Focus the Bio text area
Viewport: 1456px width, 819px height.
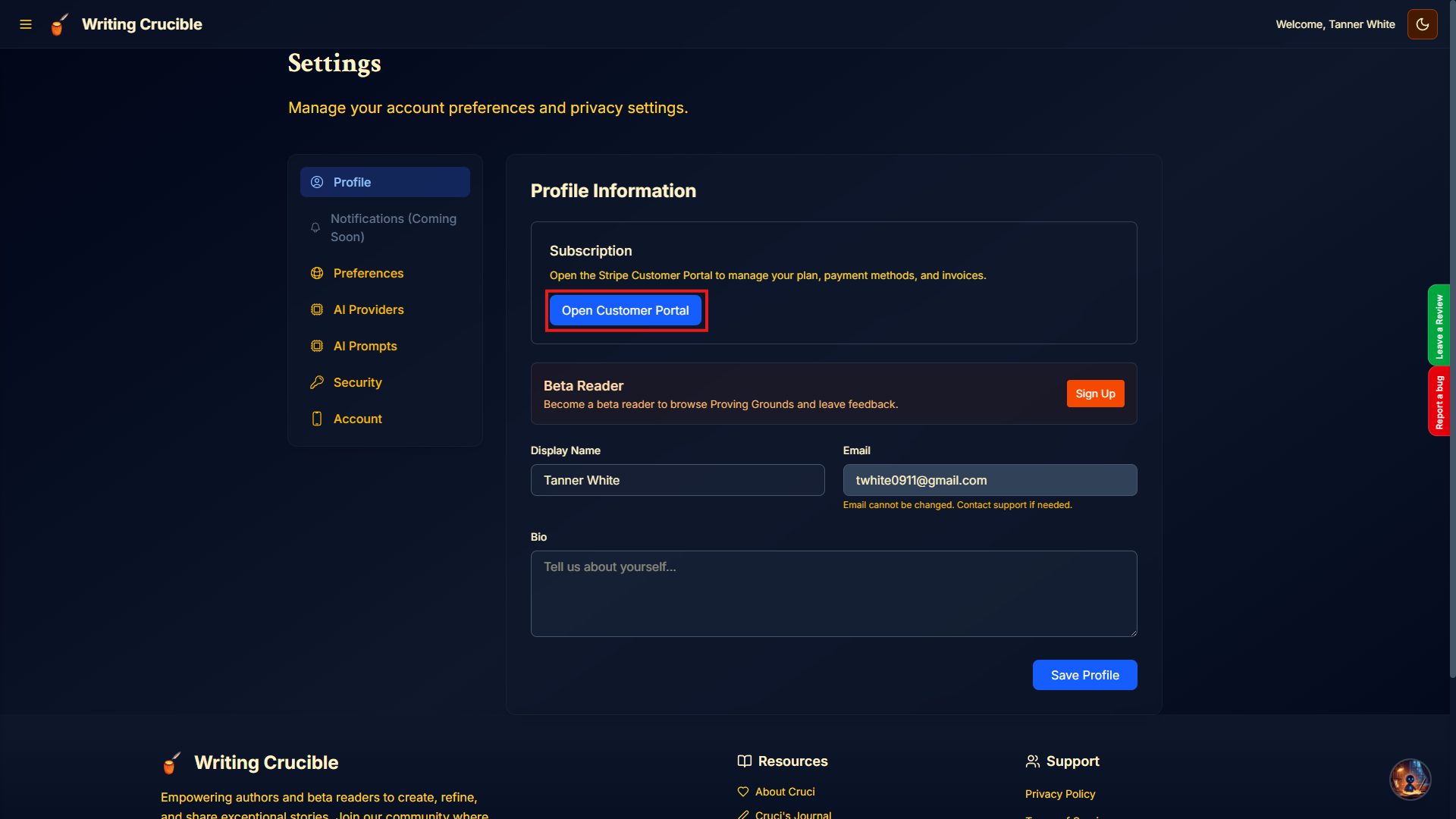click(x=833, y=594)
